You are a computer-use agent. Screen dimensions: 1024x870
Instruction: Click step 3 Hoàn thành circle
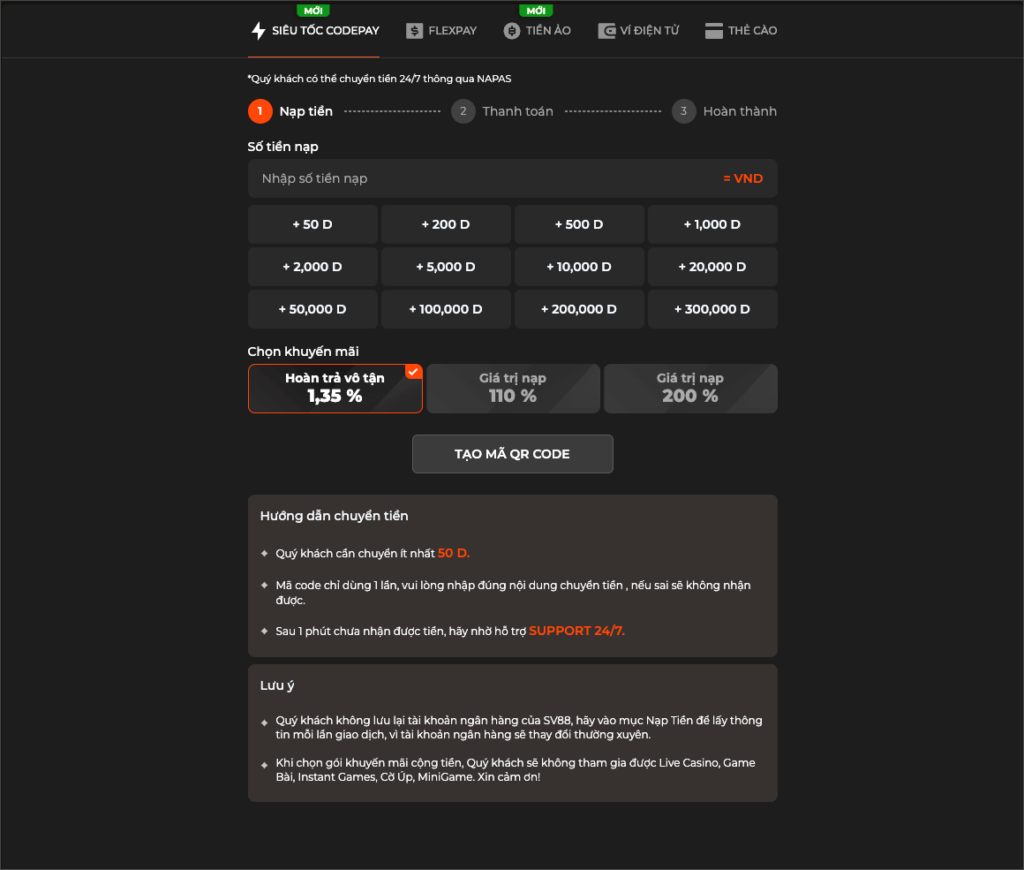click(684, 111)
